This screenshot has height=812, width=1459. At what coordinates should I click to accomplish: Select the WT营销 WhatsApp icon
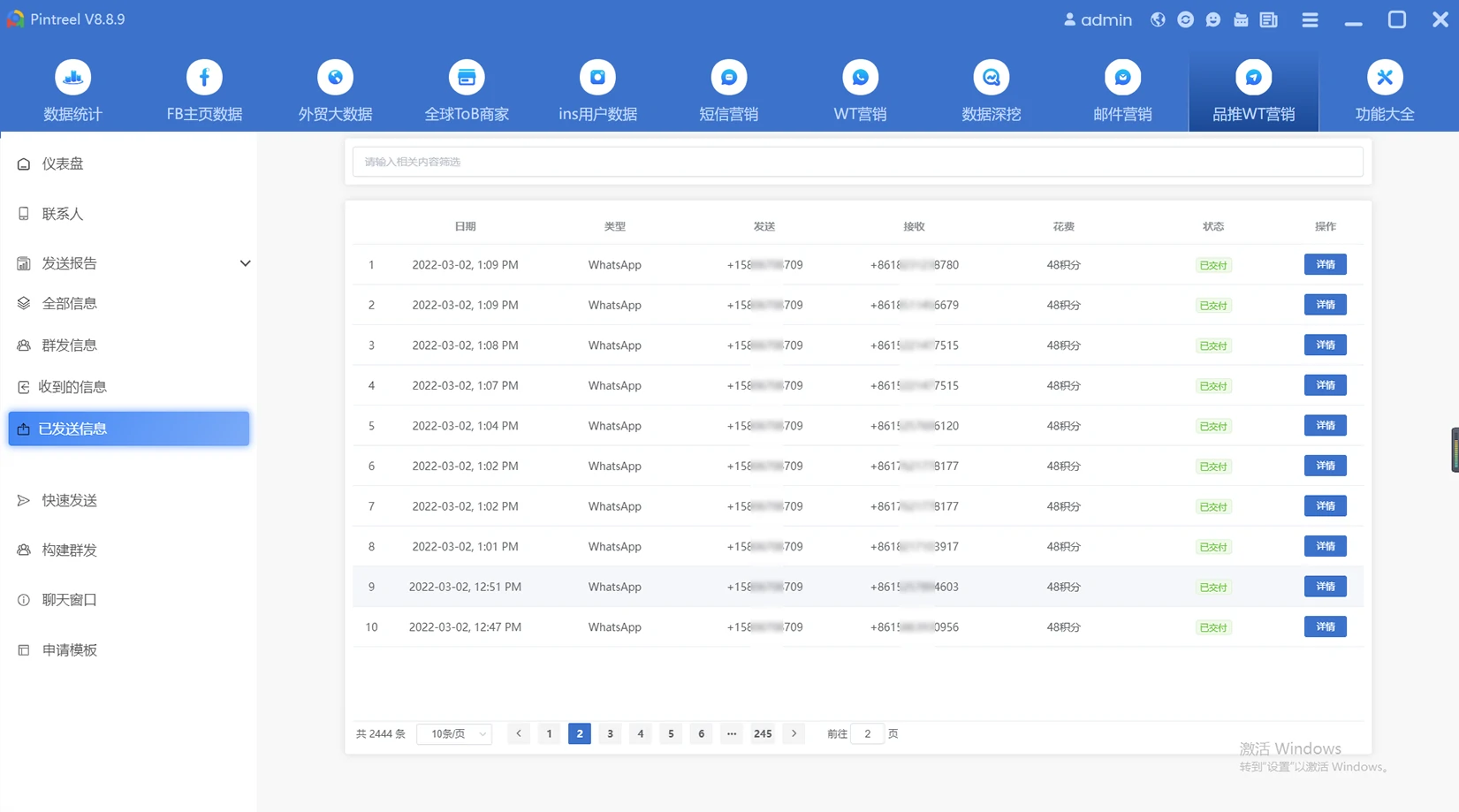click(x=860, y=78)
